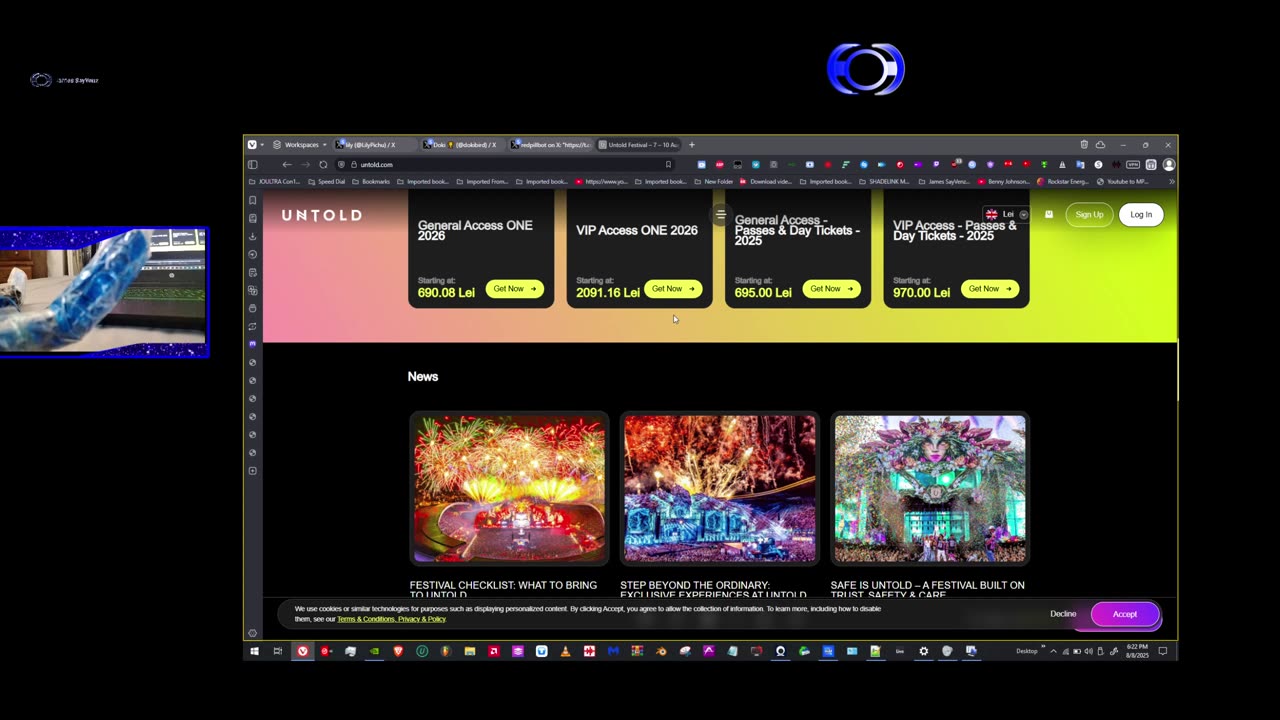Image resolution: width=1280 pixels, height=720 pixels.
Task: Open Festival Checklist news thumbnail
Action: pyautogui.click(x=509, y=489)
